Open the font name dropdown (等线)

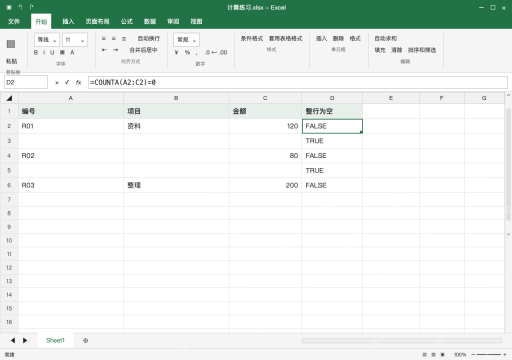47,40
